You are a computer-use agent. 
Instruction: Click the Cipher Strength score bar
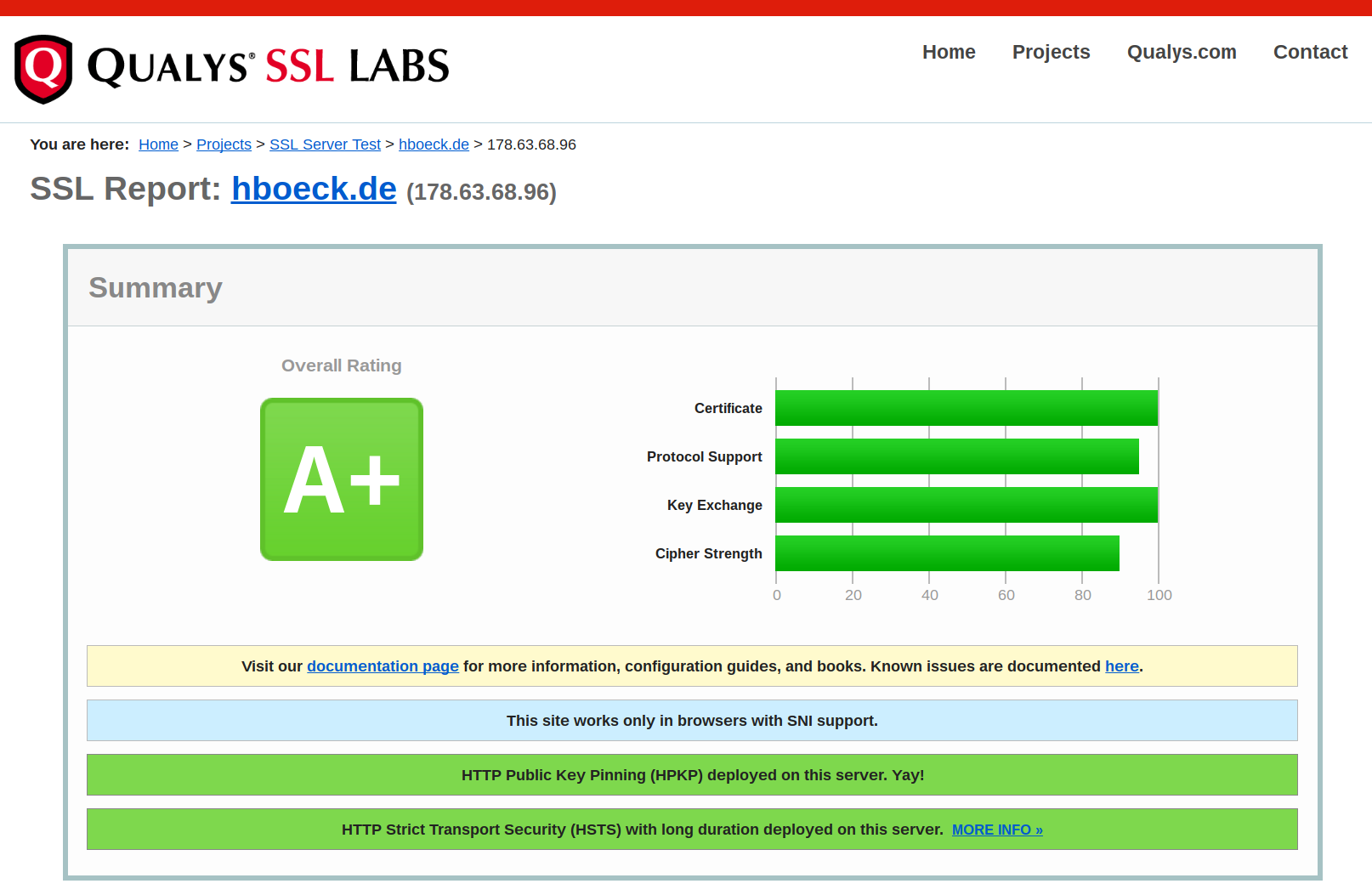coord(947,553)
